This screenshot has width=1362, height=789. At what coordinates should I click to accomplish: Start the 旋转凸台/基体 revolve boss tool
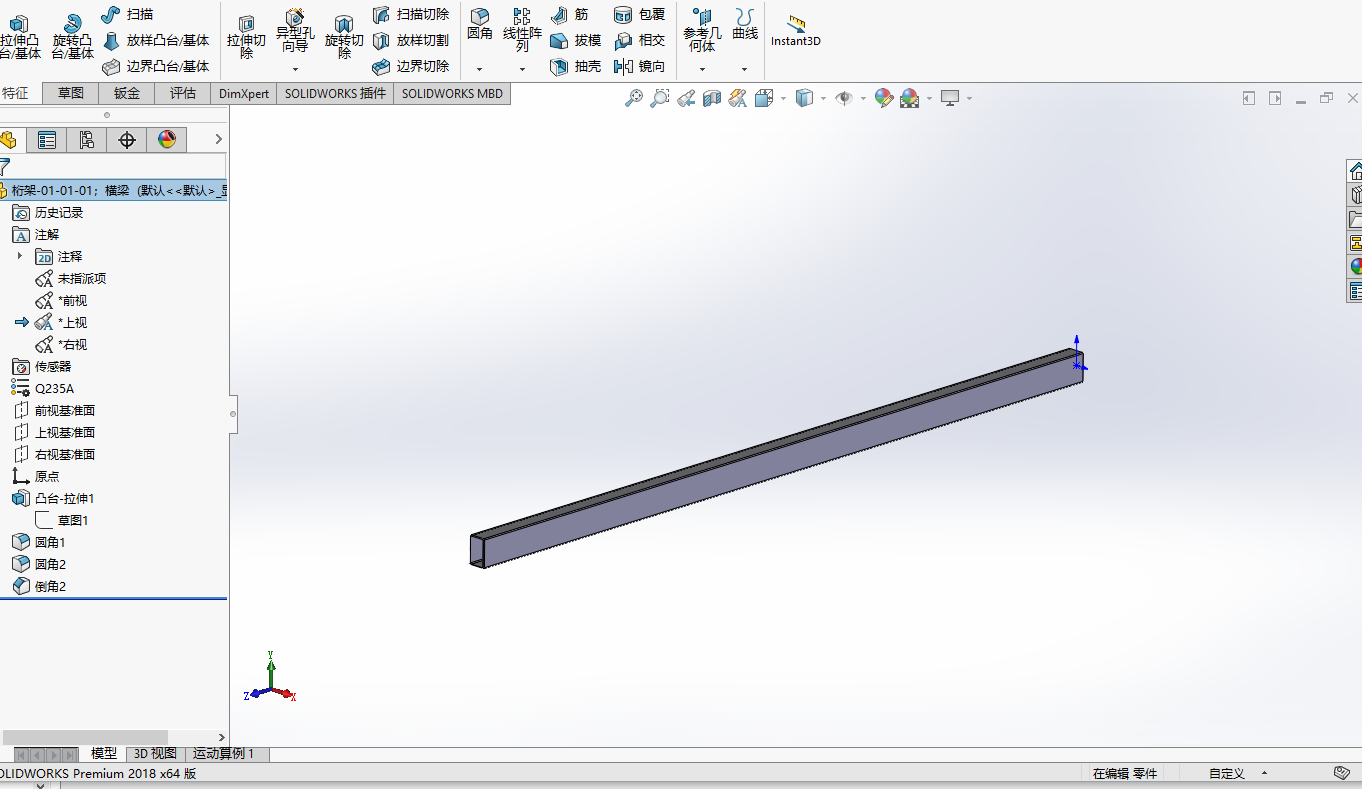coord(72,36)
